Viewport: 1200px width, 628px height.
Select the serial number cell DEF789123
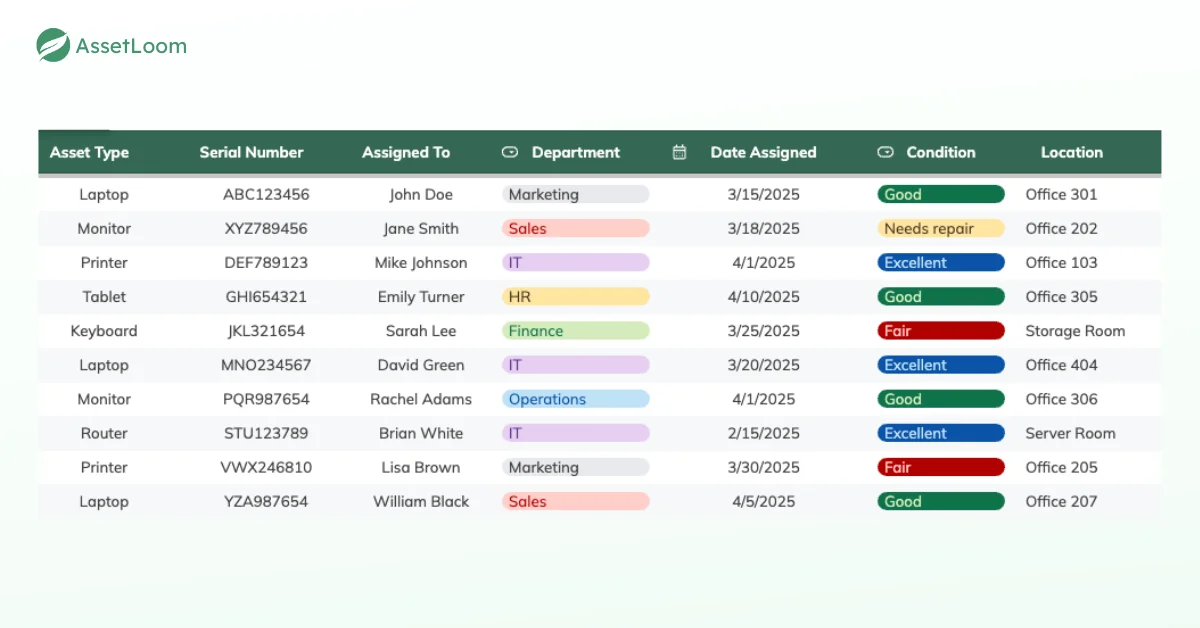pos(266,263)
